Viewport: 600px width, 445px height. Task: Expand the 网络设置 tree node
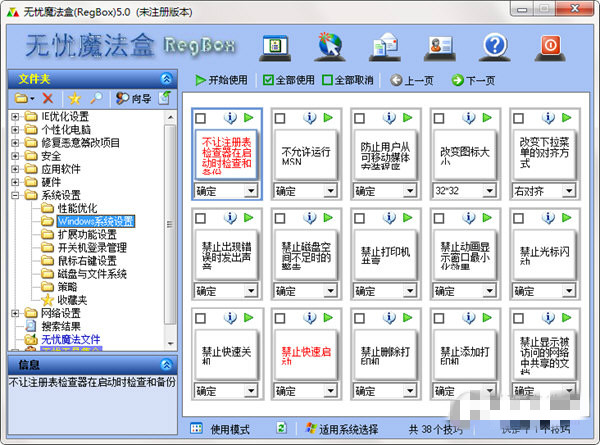pyautogui.click(x=15, y=313)
